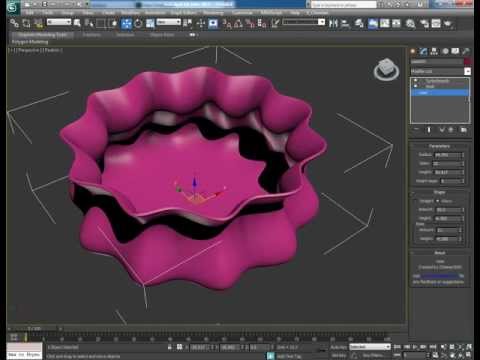Click the time slider handle
Viewport: 480px width, 360px height.
34,328
